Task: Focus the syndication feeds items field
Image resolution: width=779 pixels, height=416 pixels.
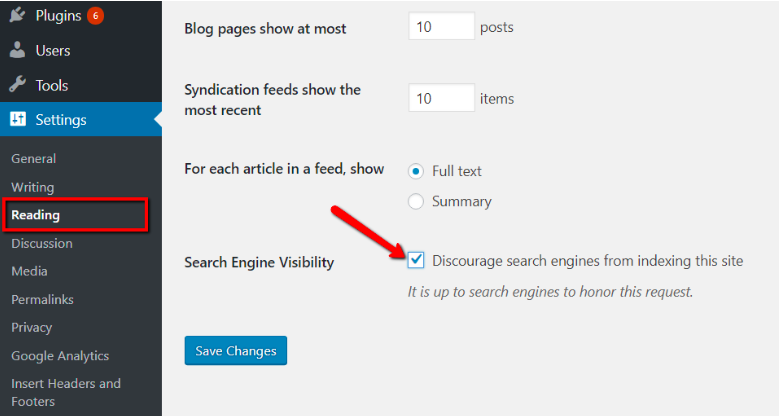Action: click(x=441, y=98)
